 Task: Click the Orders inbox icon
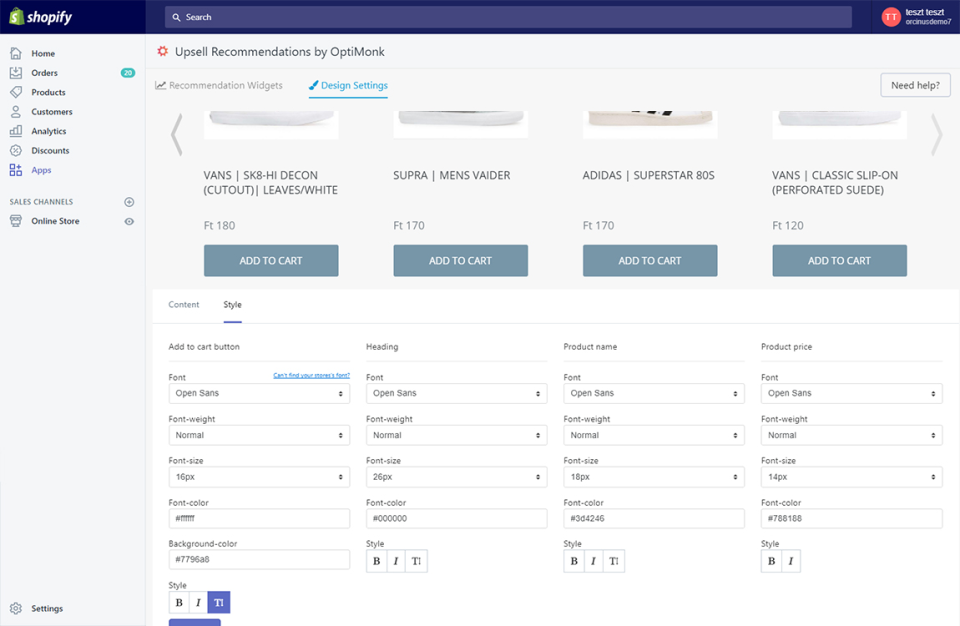pyautogui.click(x=16, y=73)
